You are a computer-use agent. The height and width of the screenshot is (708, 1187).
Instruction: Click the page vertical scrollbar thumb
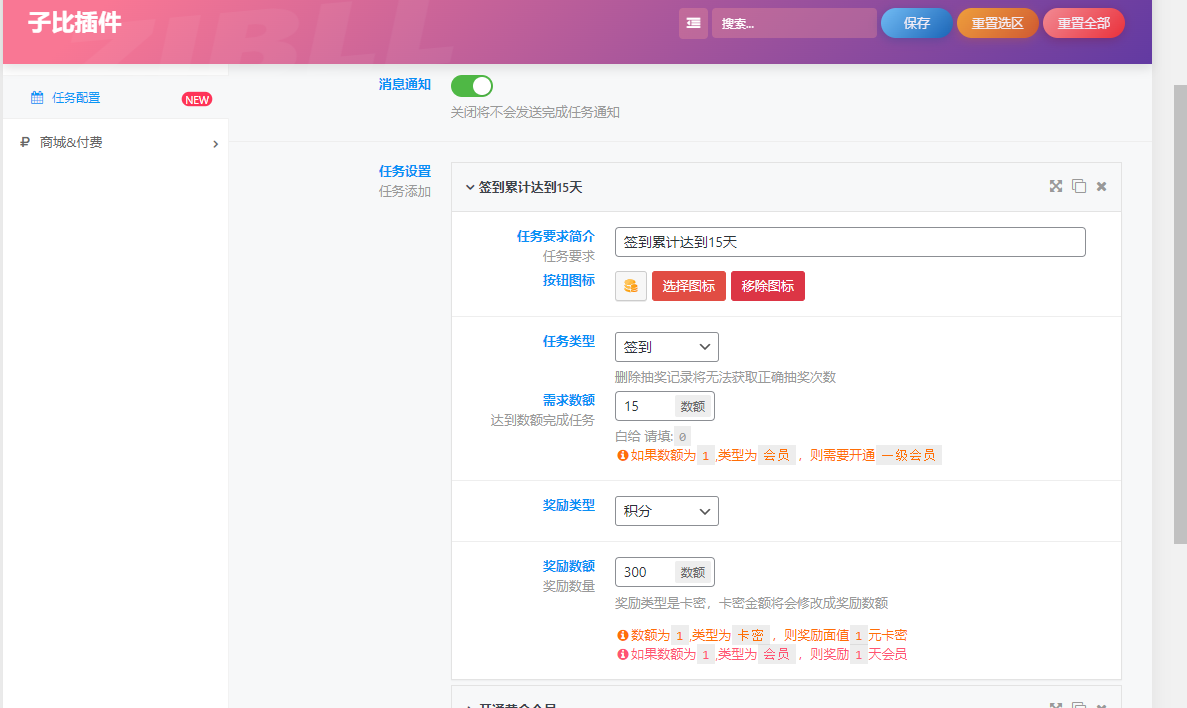pos(1180,314)
